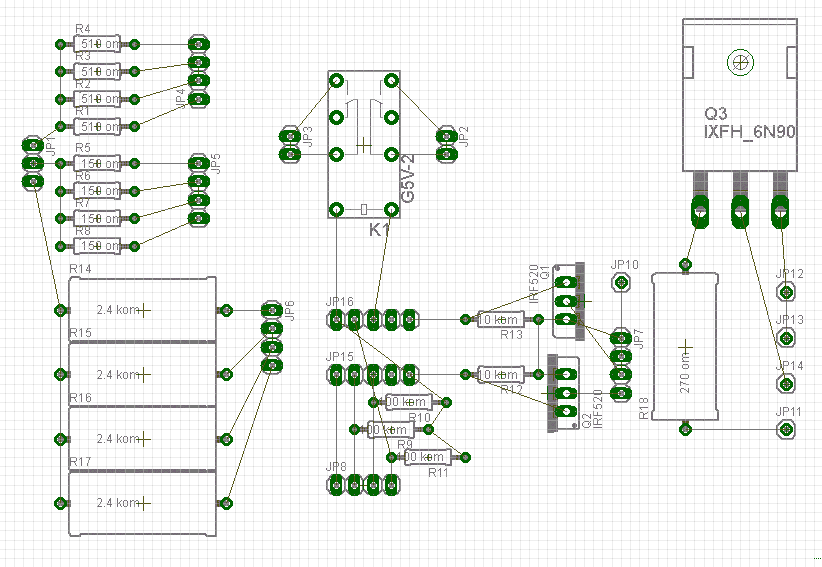Select the JP2 connector label

(463, 136)
